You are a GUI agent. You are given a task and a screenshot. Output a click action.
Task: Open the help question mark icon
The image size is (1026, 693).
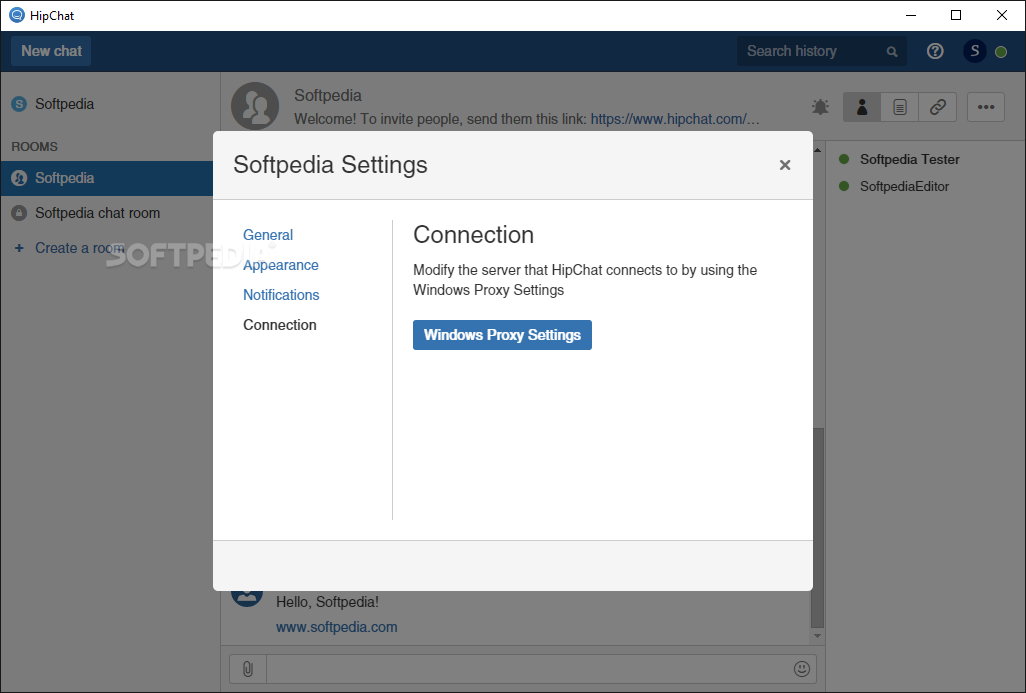pos(935,51)
